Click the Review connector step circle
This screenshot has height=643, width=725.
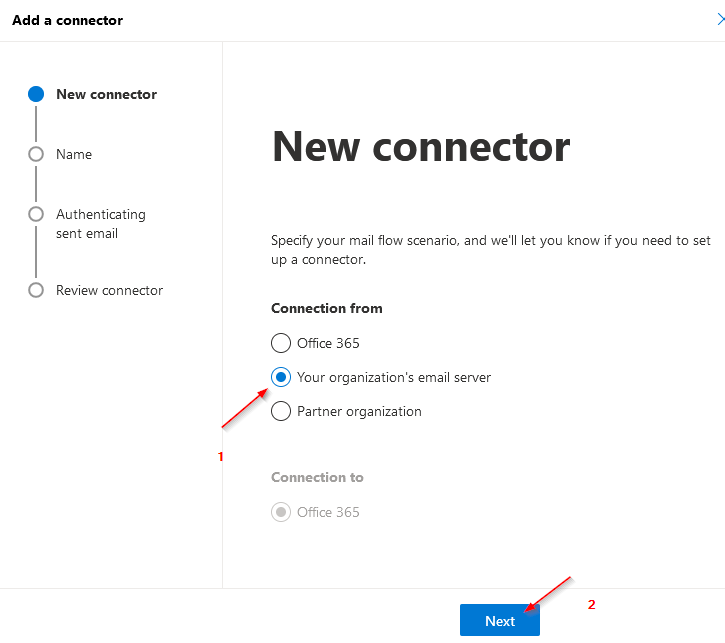36,290
